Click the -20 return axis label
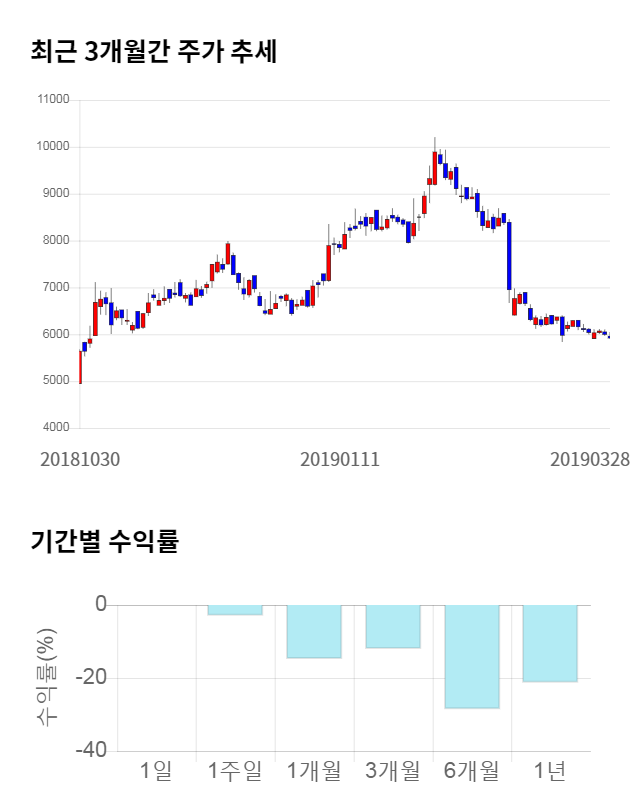Screen dimensions: 640x810 [x=93, y=678]
